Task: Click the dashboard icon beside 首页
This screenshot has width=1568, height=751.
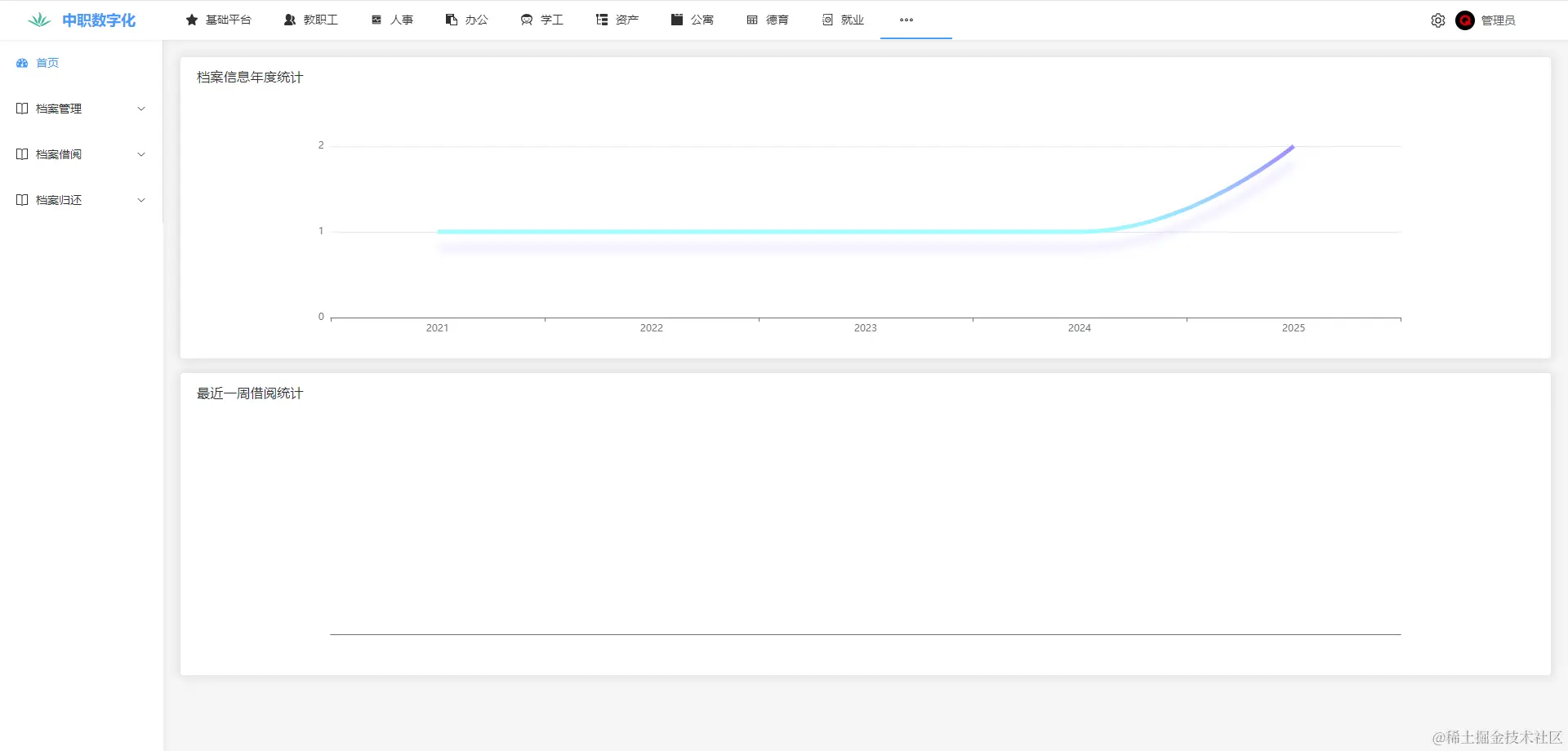Action: point(22,63)
